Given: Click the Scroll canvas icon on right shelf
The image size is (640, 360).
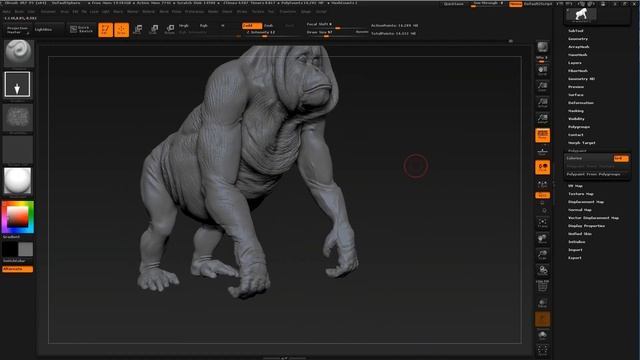Looking at the screenshot, I should (542, 71).
